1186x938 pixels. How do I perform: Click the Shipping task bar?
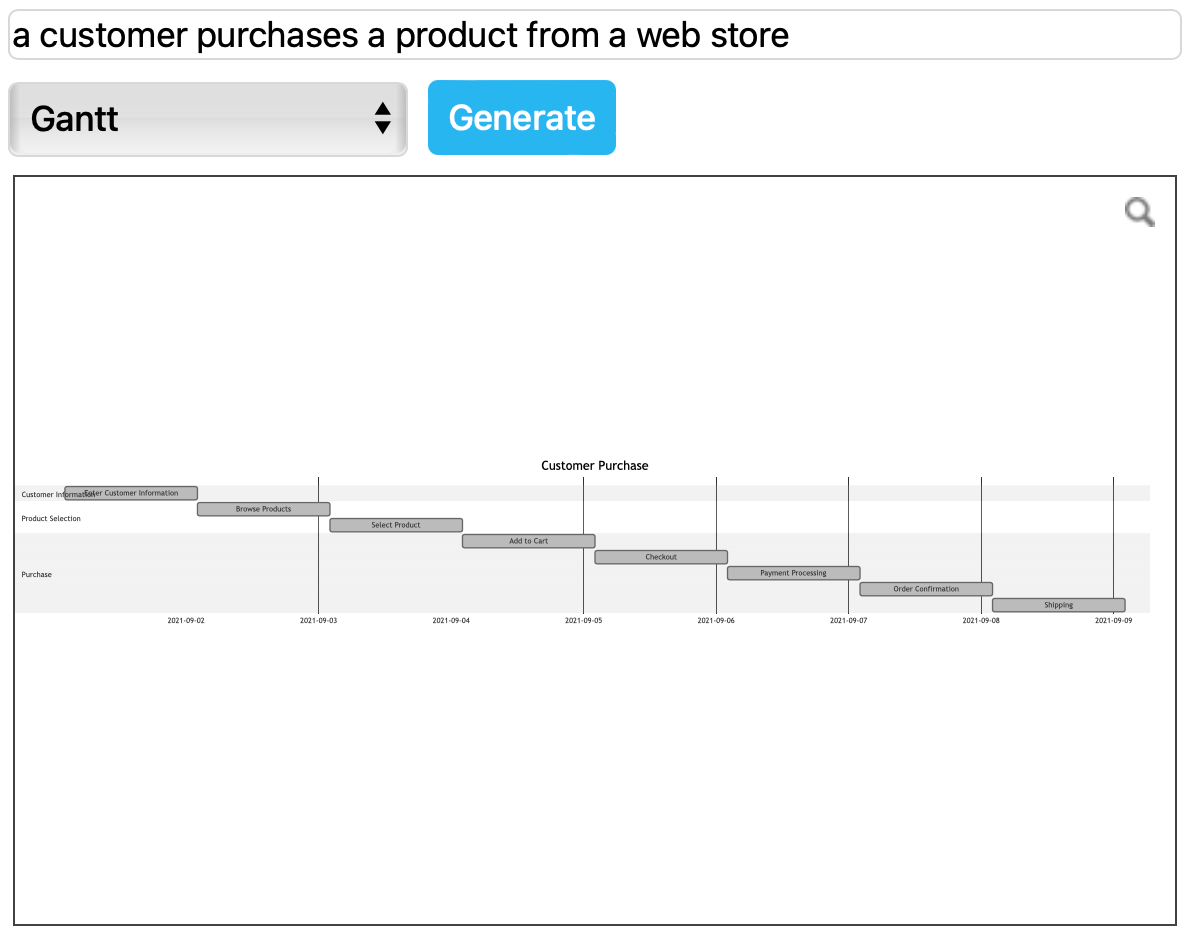[1058, 605]
